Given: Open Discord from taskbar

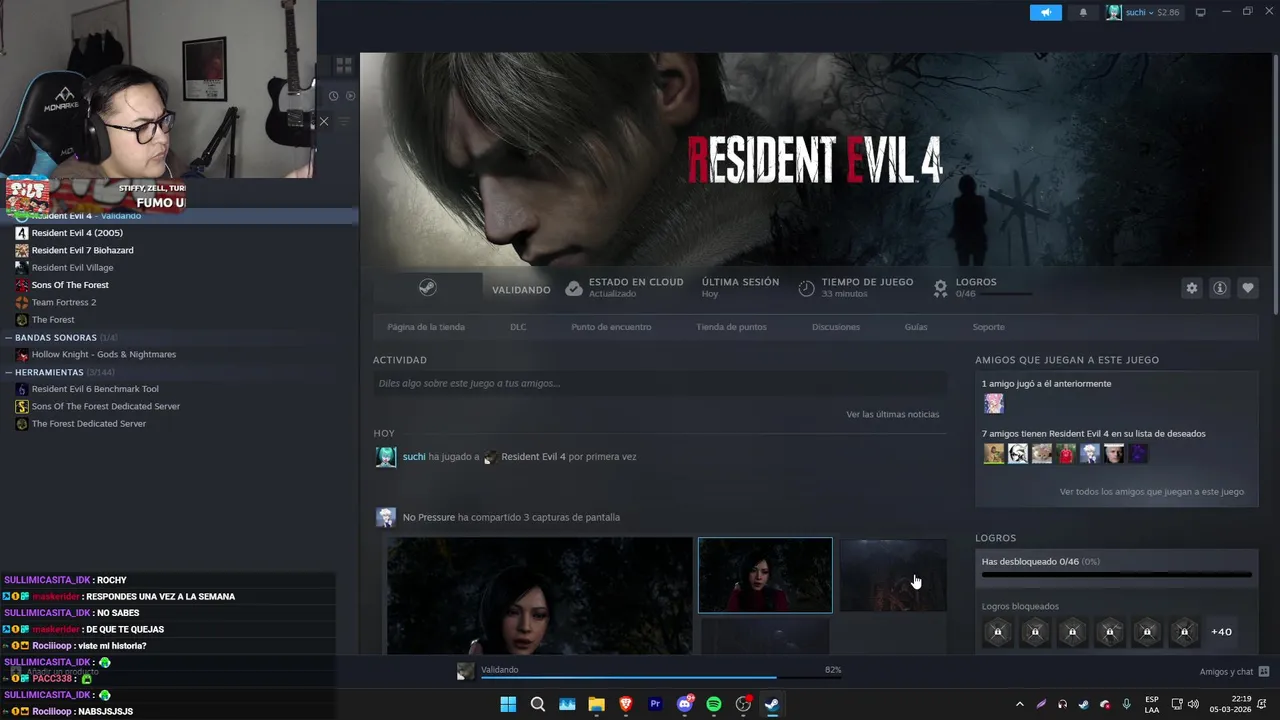Looking at the screenshot, I should point(685,704).
